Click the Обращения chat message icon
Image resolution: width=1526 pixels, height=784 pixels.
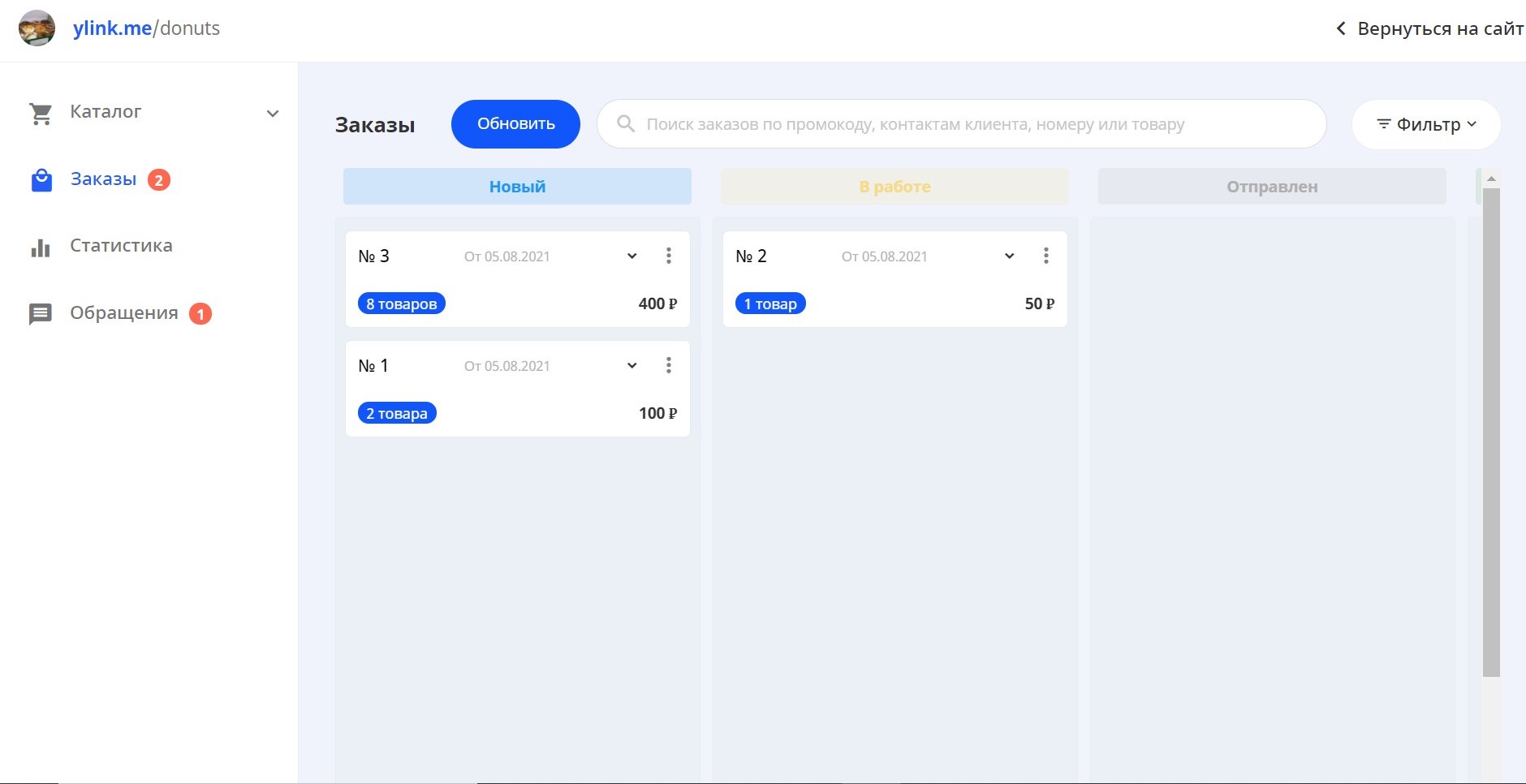41,314
